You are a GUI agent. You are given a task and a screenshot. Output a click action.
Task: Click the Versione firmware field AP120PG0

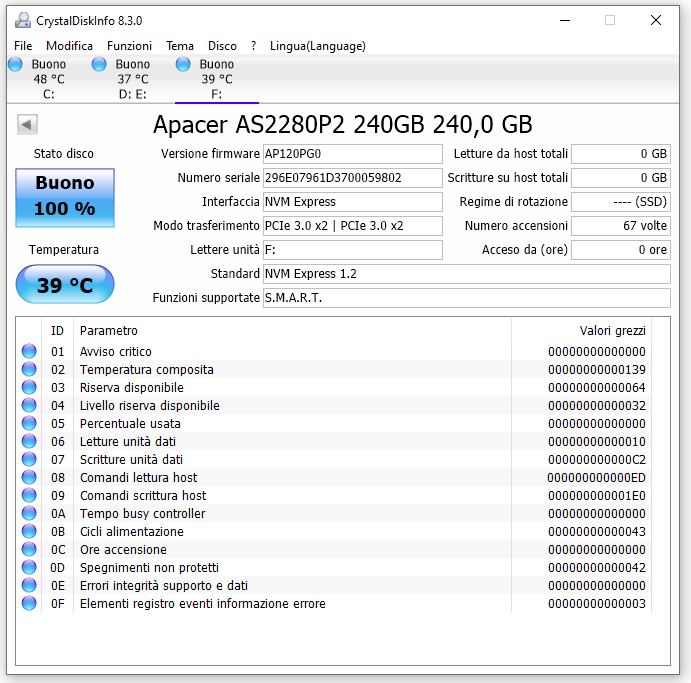click(353, 154)
